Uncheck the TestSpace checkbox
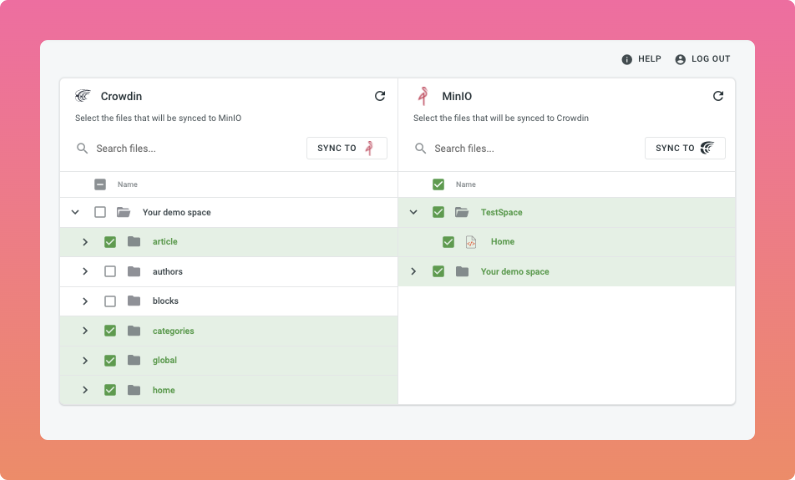 [439, 212]
